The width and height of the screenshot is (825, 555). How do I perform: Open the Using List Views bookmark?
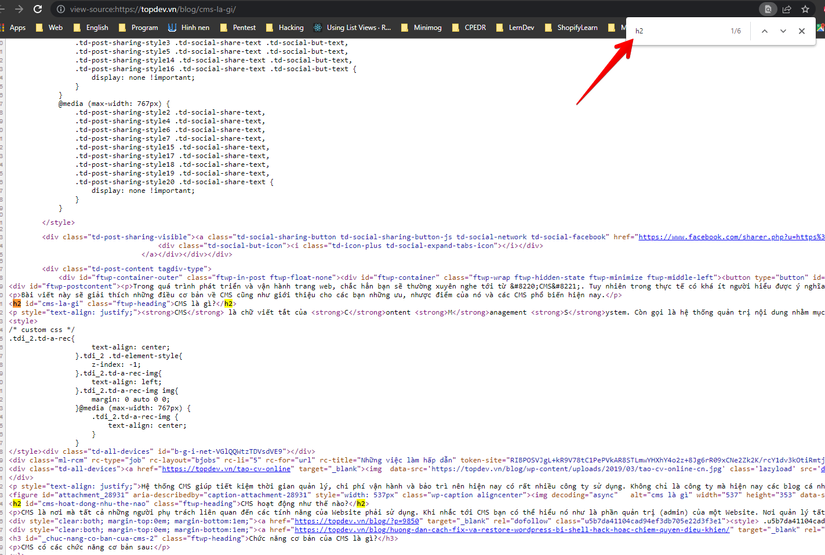coord(353,27)
